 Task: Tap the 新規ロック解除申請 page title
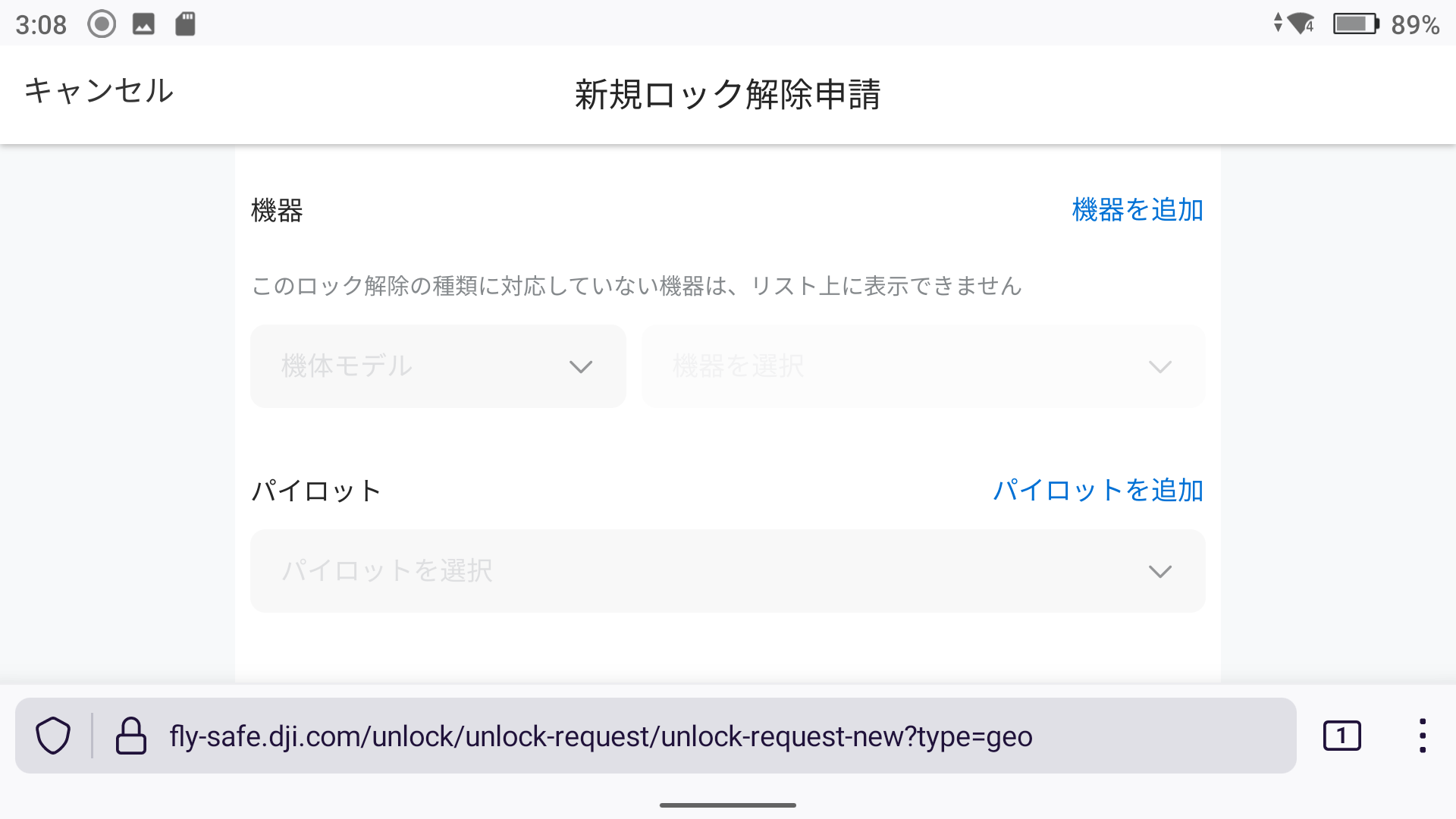point(728,95)
